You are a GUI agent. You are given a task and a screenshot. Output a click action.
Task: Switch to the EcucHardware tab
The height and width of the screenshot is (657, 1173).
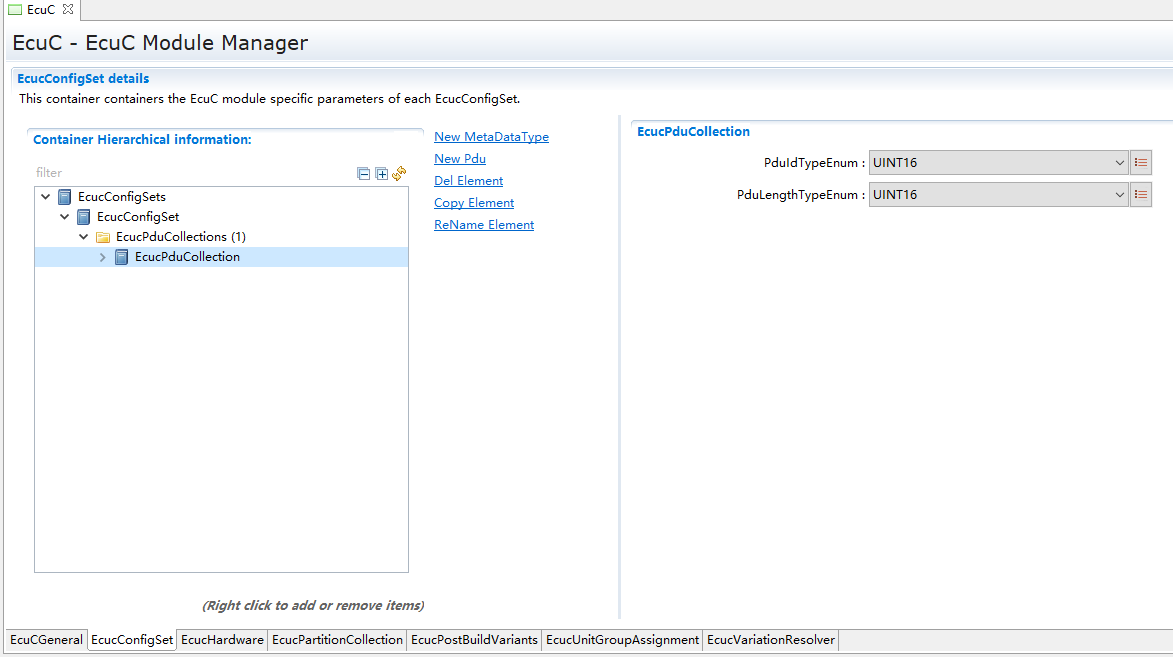click(x=222, y=640)
